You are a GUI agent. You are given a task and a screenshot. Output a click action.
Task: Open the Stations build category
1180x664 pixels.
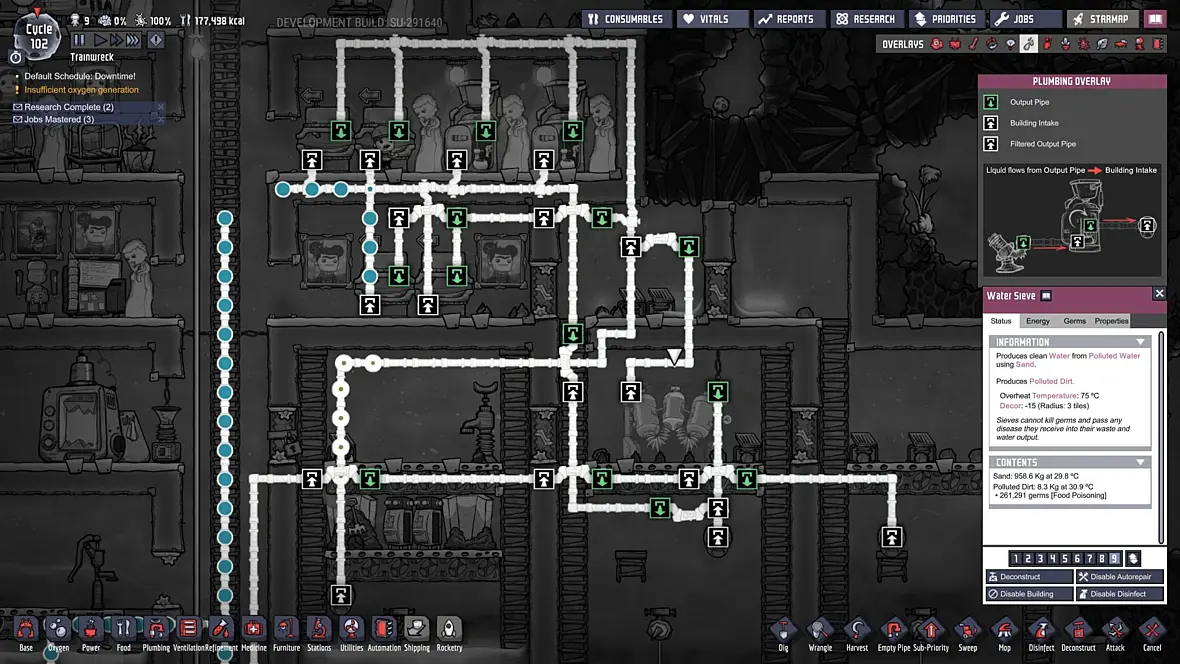tap(319, 633)
